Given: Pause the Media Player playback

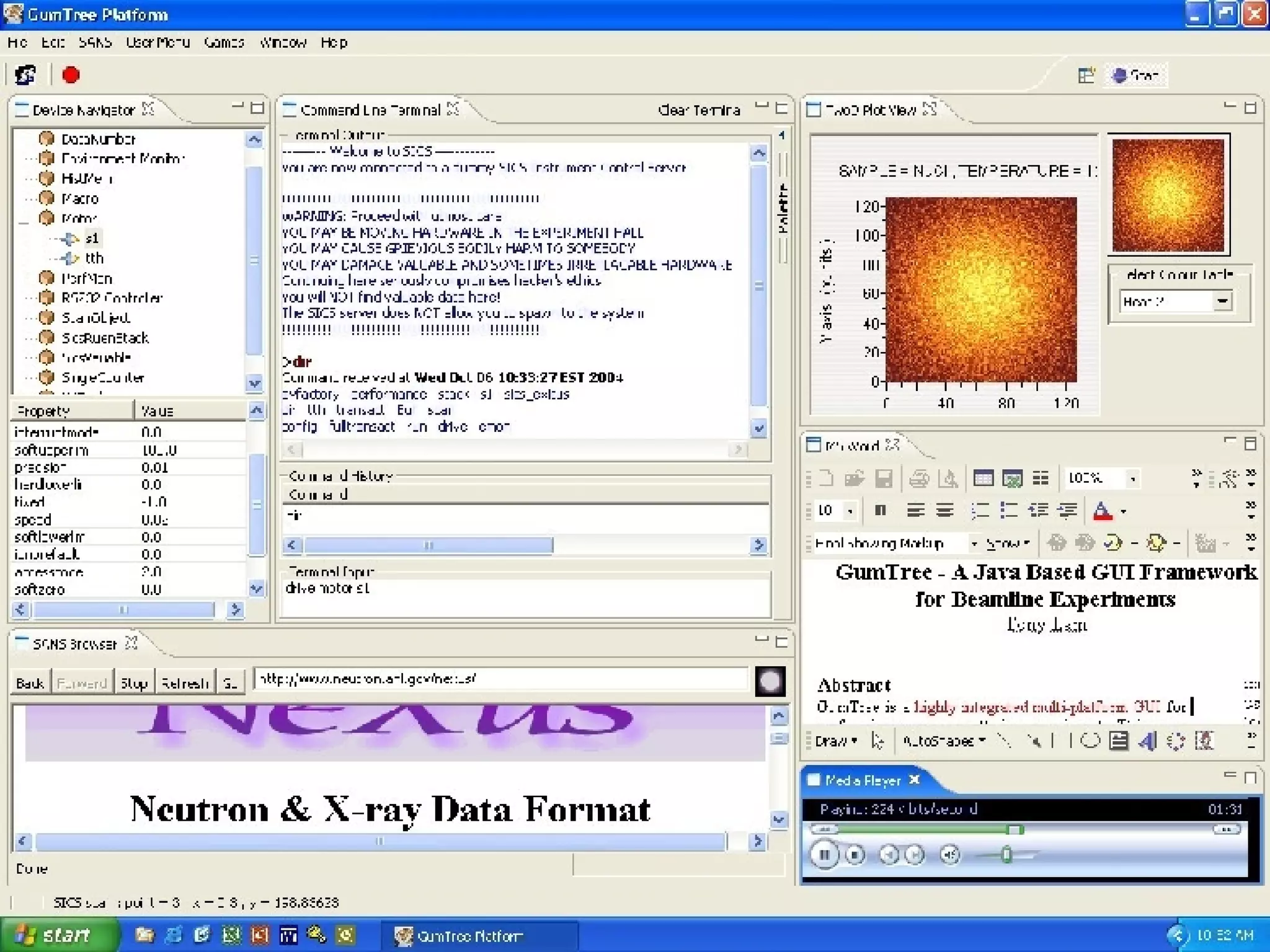Looking at the screenshot, I should (x=824, y=855).
